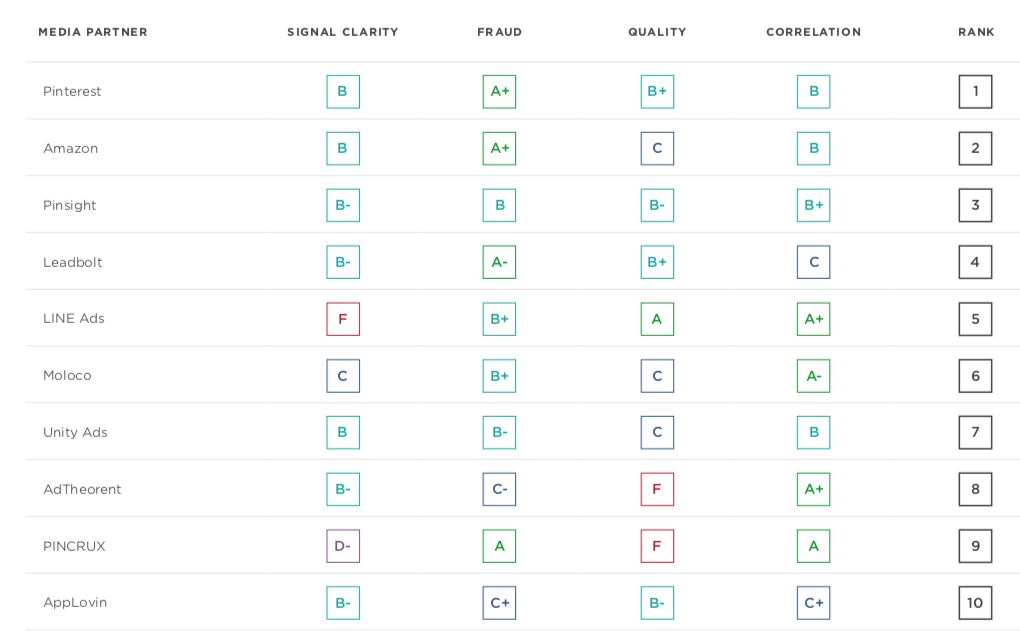This screenshot has width=1020, height=631.
Task: Select the Leadbolt partner name
Action: click(72, 262)
